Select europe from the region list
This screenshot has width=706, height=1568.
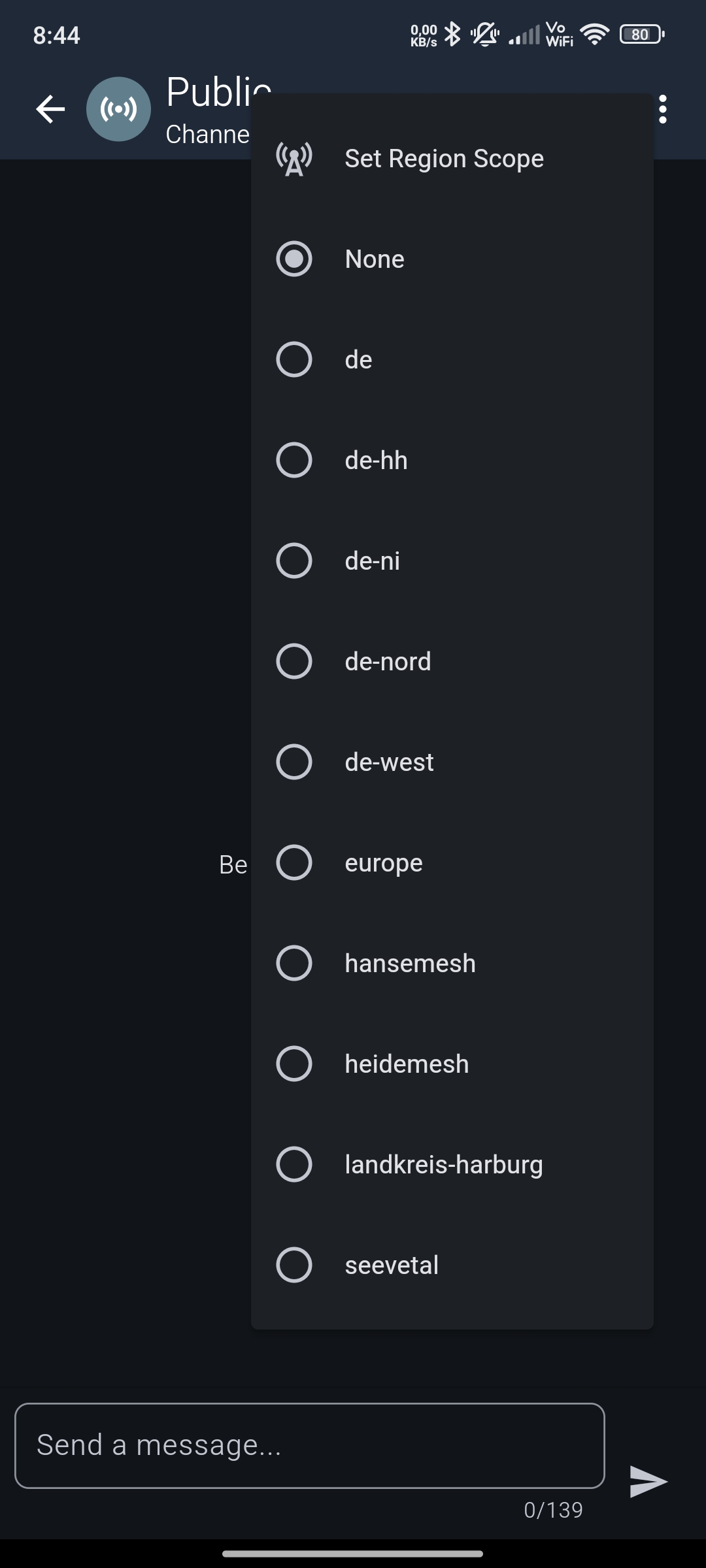294,862
